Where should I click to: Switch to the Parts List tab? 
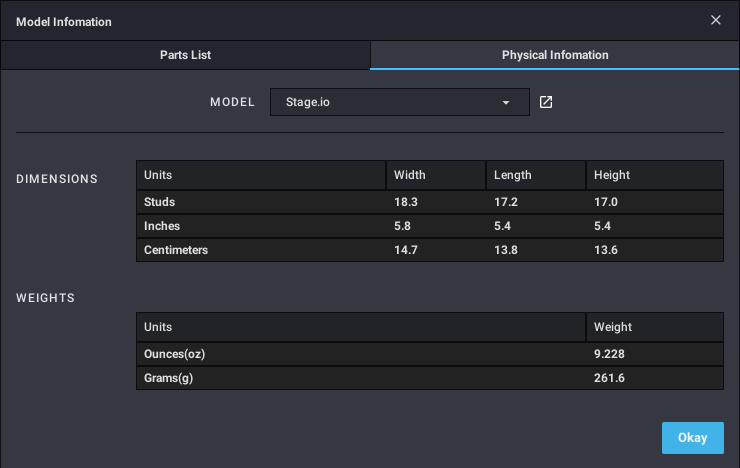185,55
